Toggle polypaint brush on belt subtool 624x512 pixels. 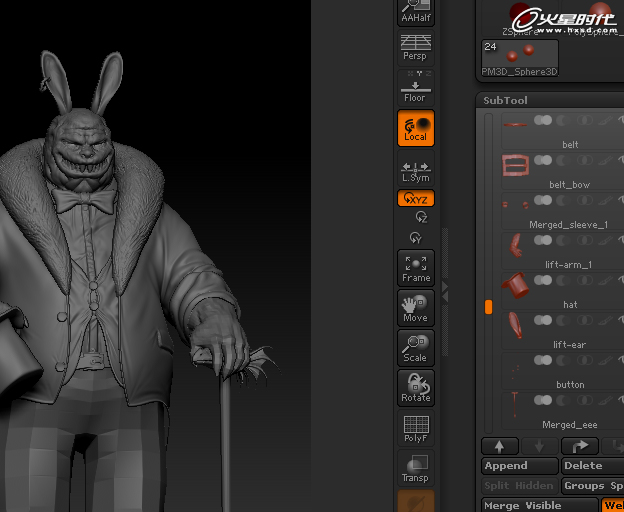(605, 120)
